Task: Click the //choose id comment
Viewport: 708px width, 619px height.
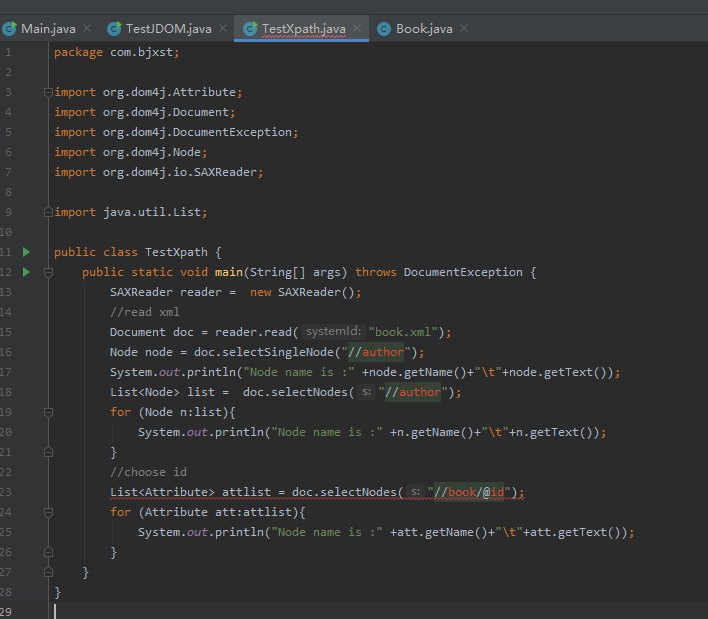Action: click(x=148, y=472)
